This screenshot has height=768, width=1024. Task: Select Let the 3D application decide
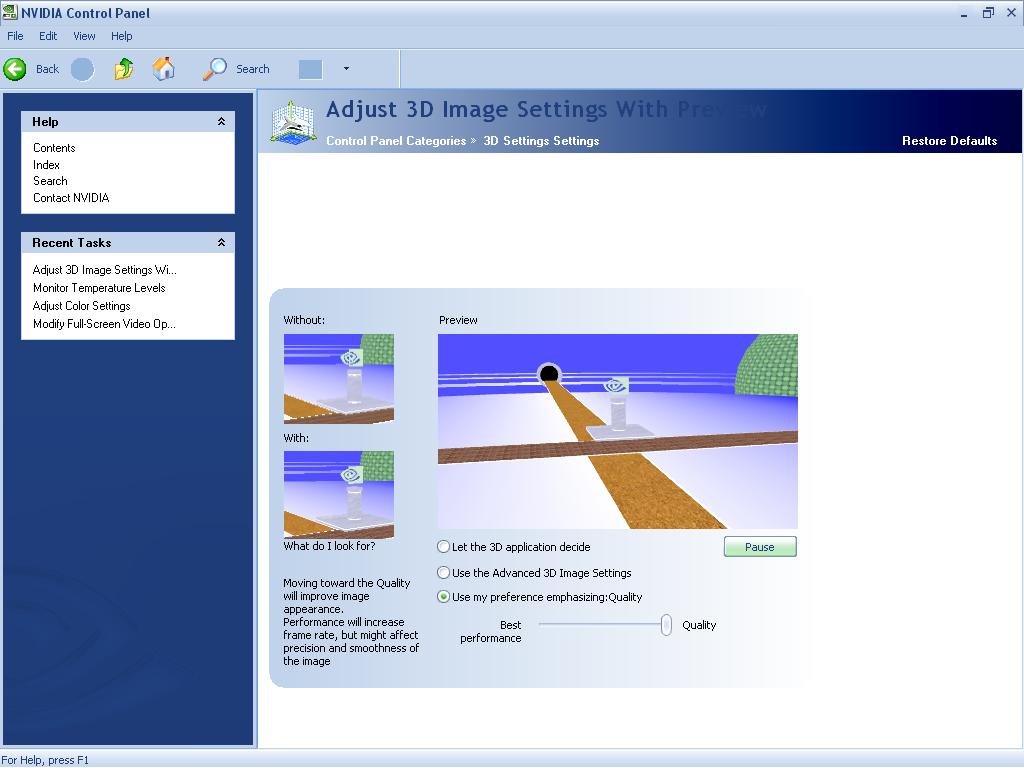[x=443, y=547]
